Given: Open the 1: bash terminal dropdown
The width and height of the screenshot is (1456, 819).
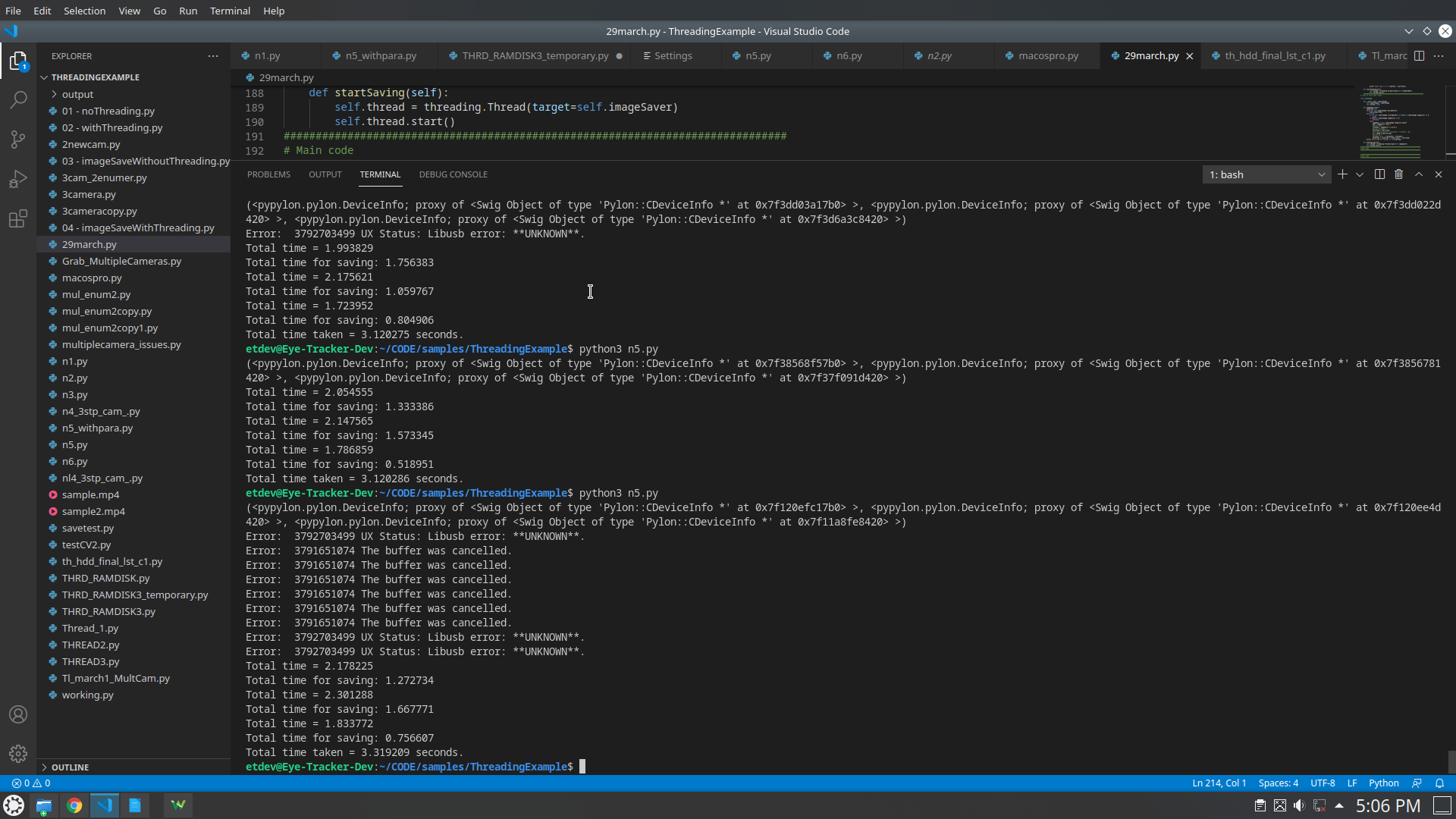Looking at the screenshot, I should coord(1266,174).
